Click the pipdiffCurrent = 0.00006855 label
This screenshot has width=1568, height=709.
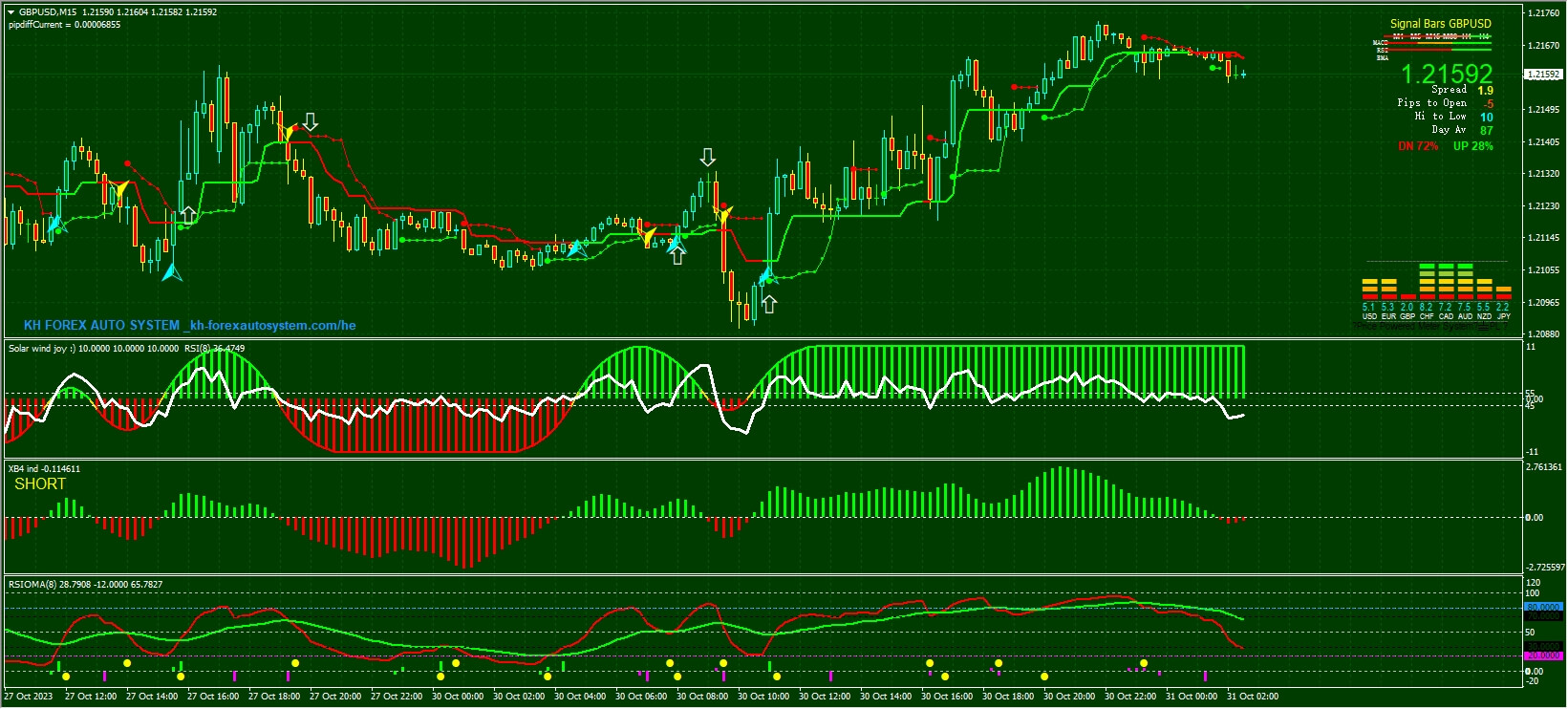point(65,24)
